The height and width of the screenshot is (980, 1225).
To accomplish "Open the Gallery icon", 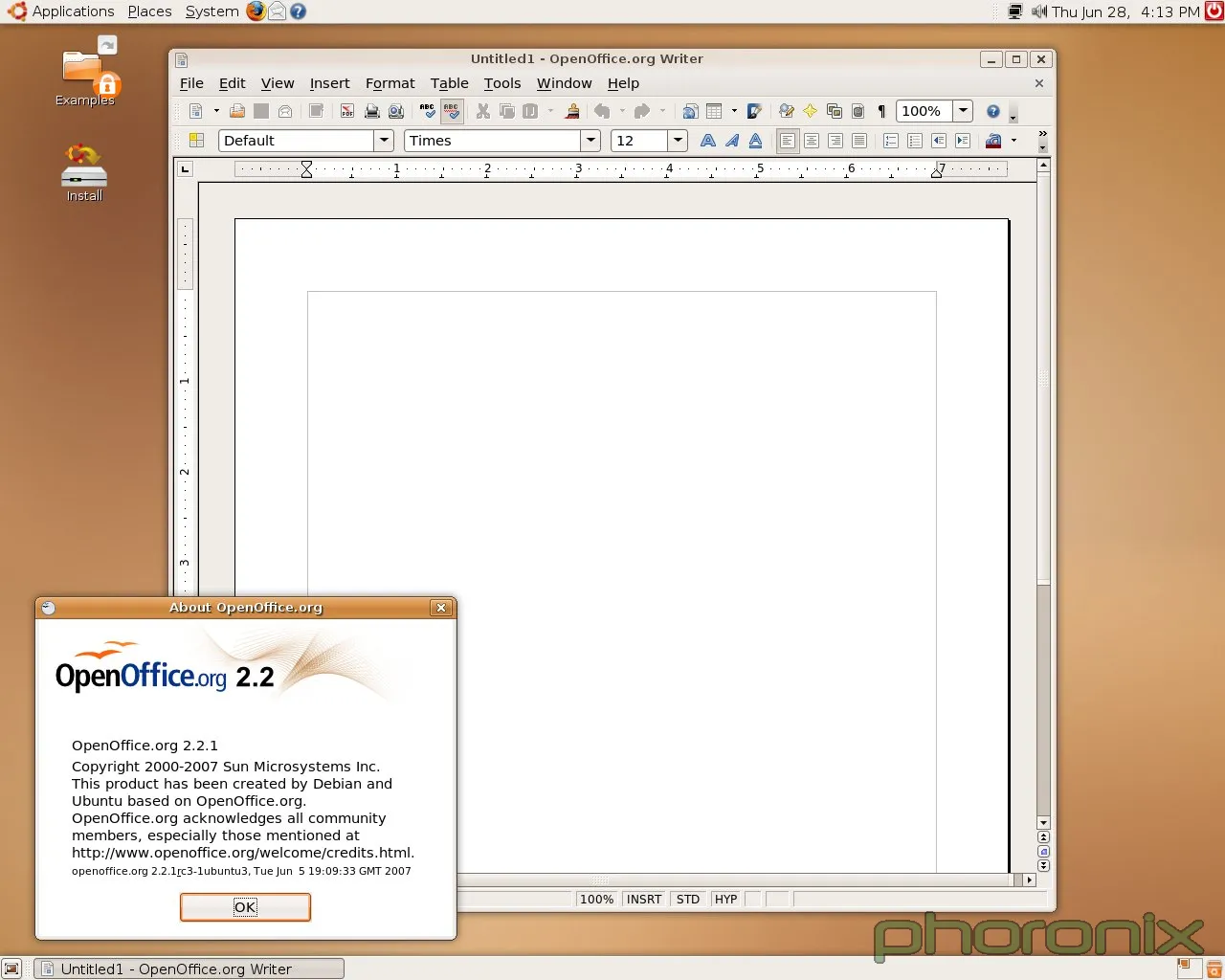I will (x=835, y=111).
